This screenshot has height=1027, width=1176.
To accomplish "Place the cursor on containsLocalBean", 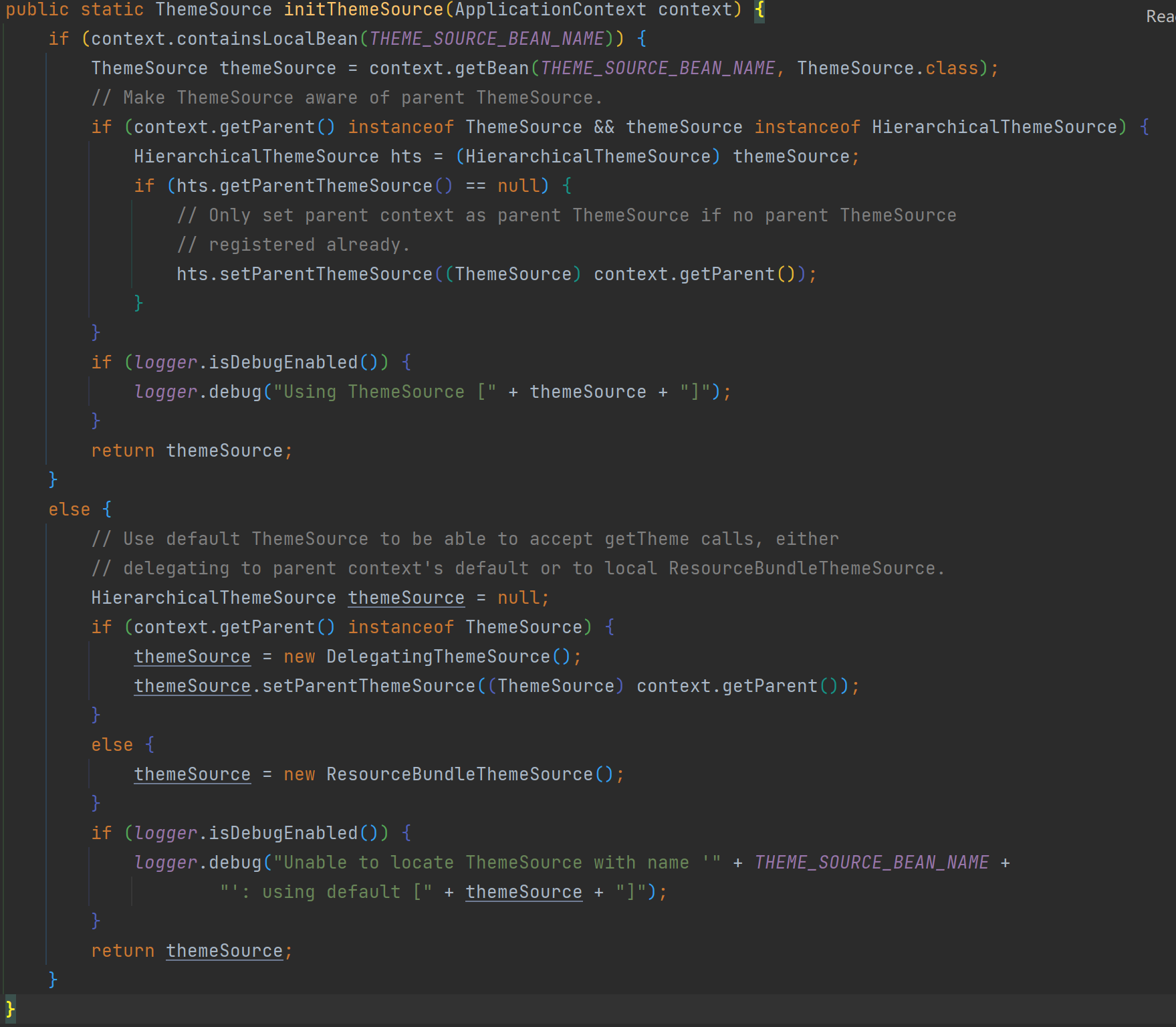I will point(267,39).
